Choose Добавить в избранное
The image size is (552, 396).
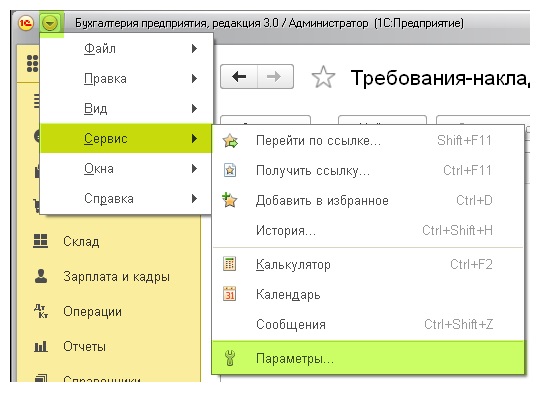point(368,200)
